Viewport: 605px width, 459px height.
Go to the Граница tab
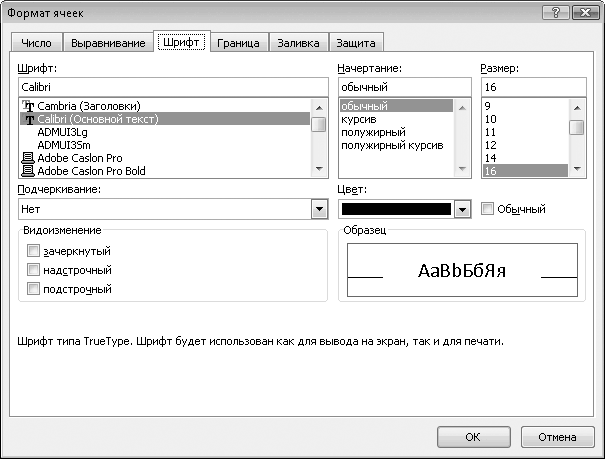point(238,43)
